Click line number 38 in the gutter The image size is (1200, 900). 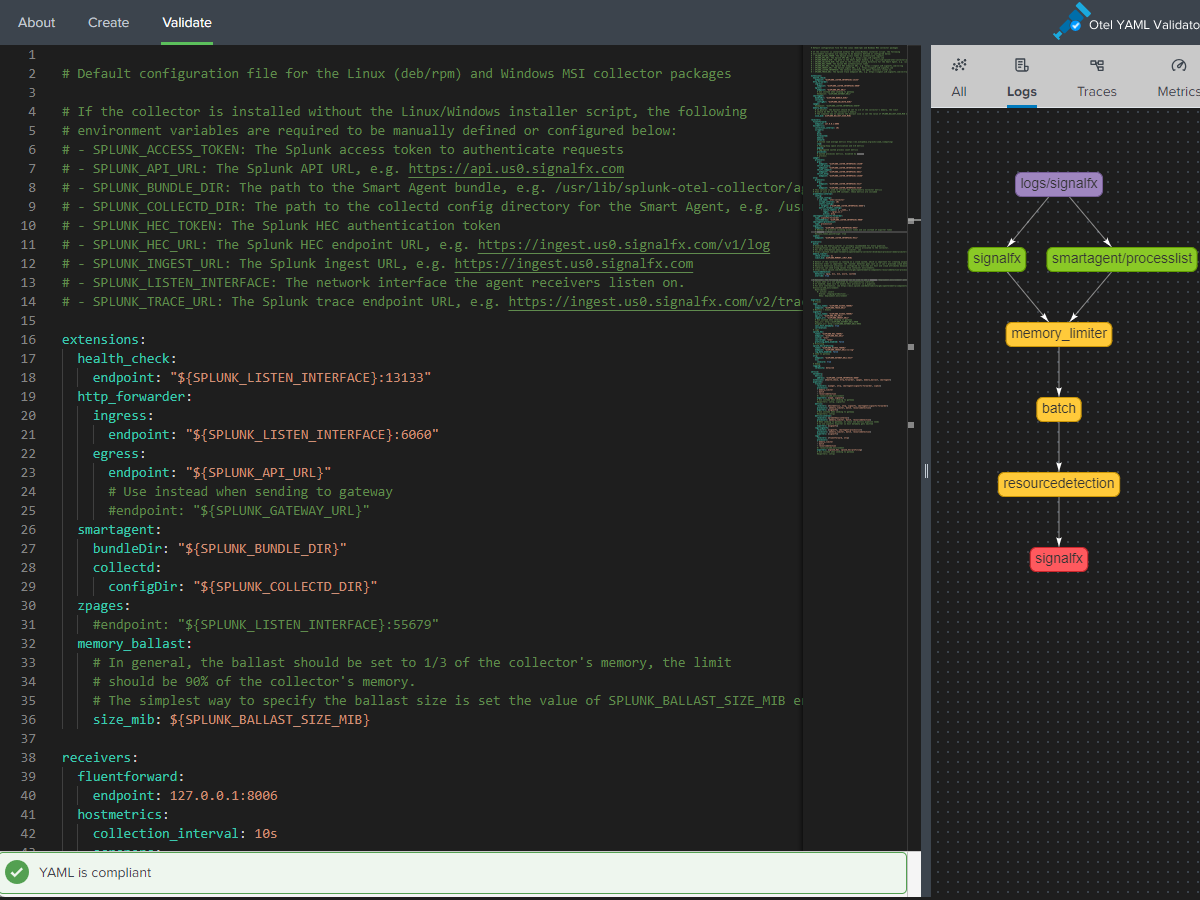pos(28,758)
